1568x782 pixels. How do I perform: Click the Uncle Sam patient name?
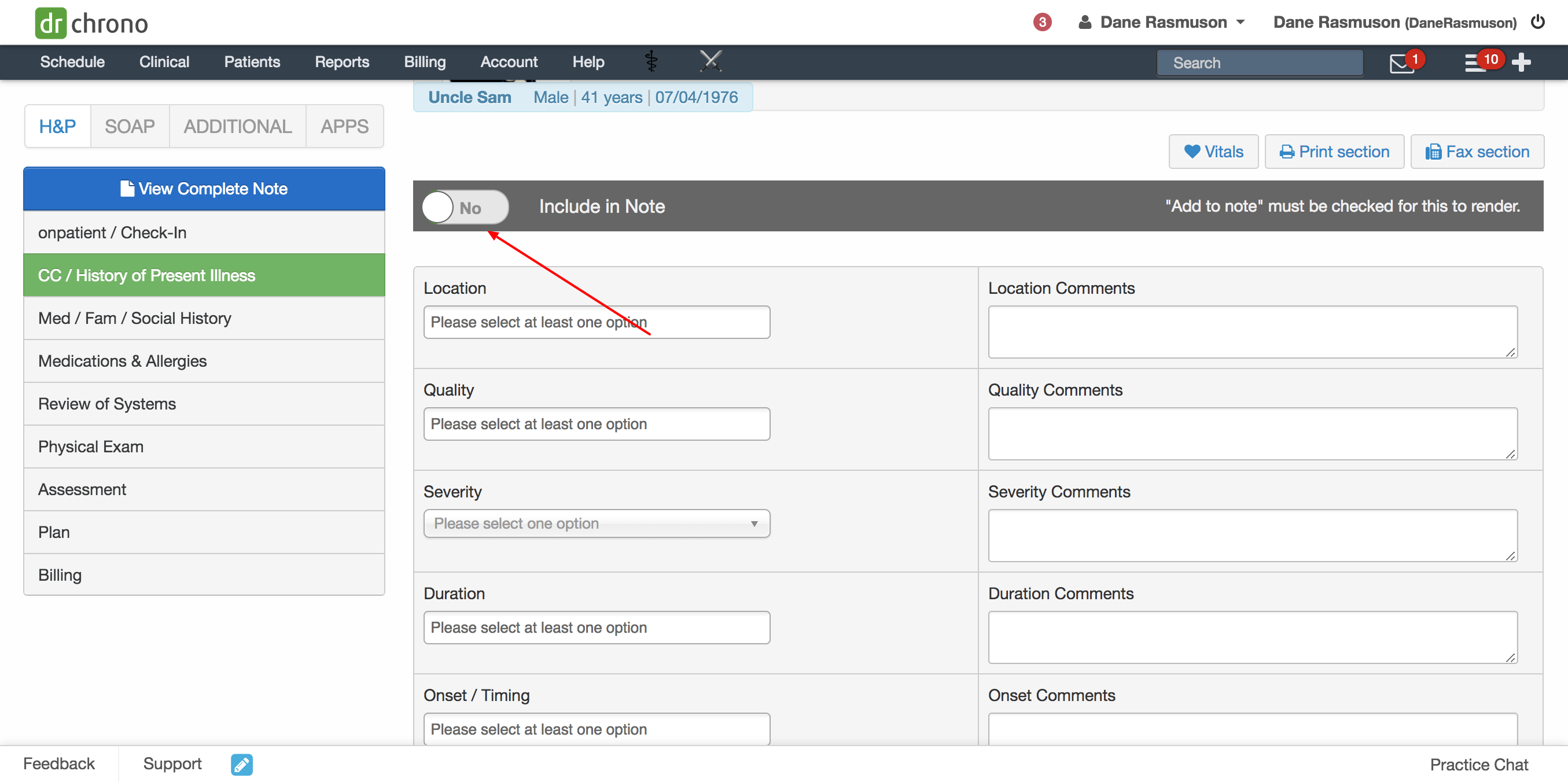point(470,97)
